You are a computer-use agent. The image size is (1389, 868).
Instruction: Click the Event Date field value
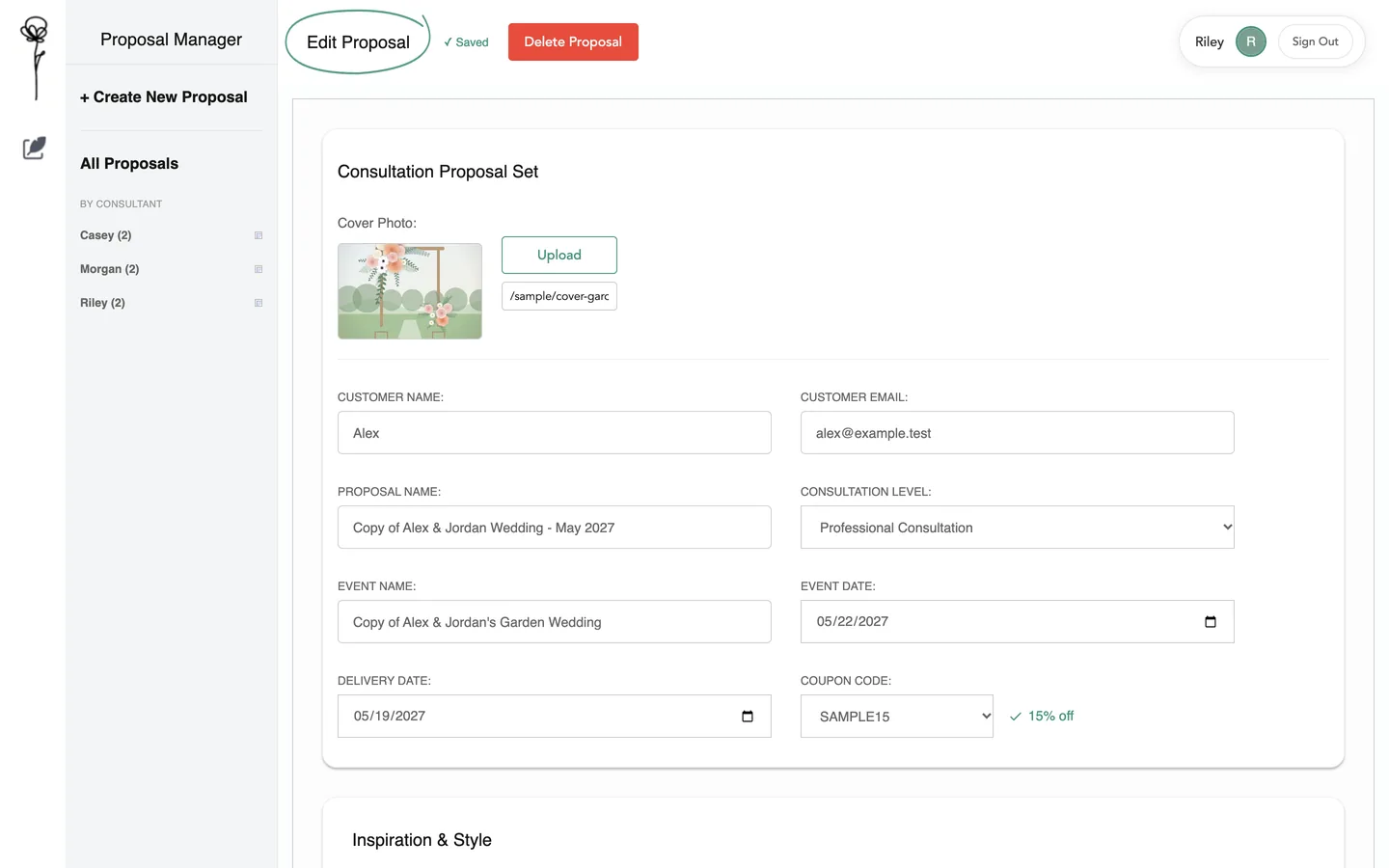[x=853, y=622]
